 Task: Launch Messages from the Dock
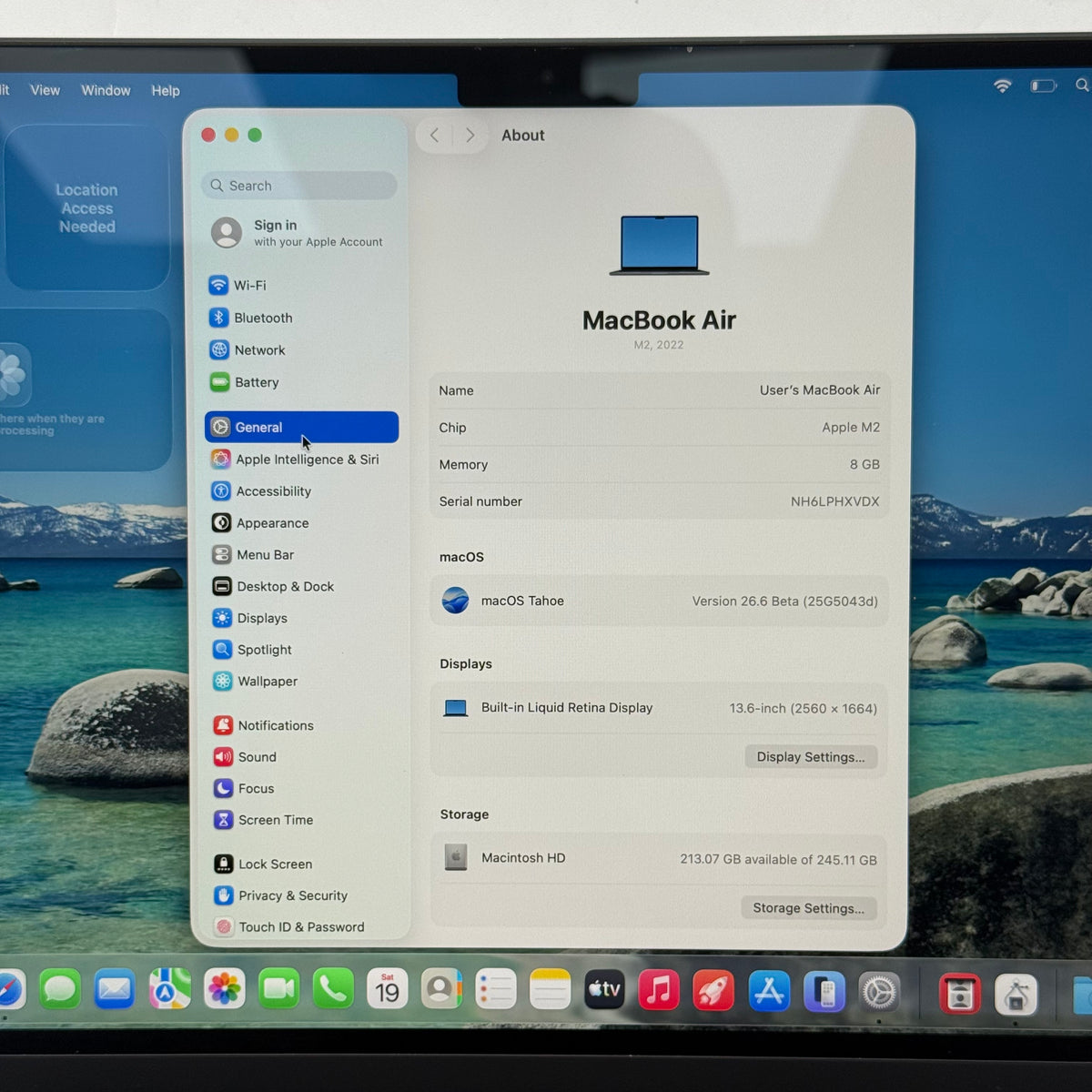[60, 989]
